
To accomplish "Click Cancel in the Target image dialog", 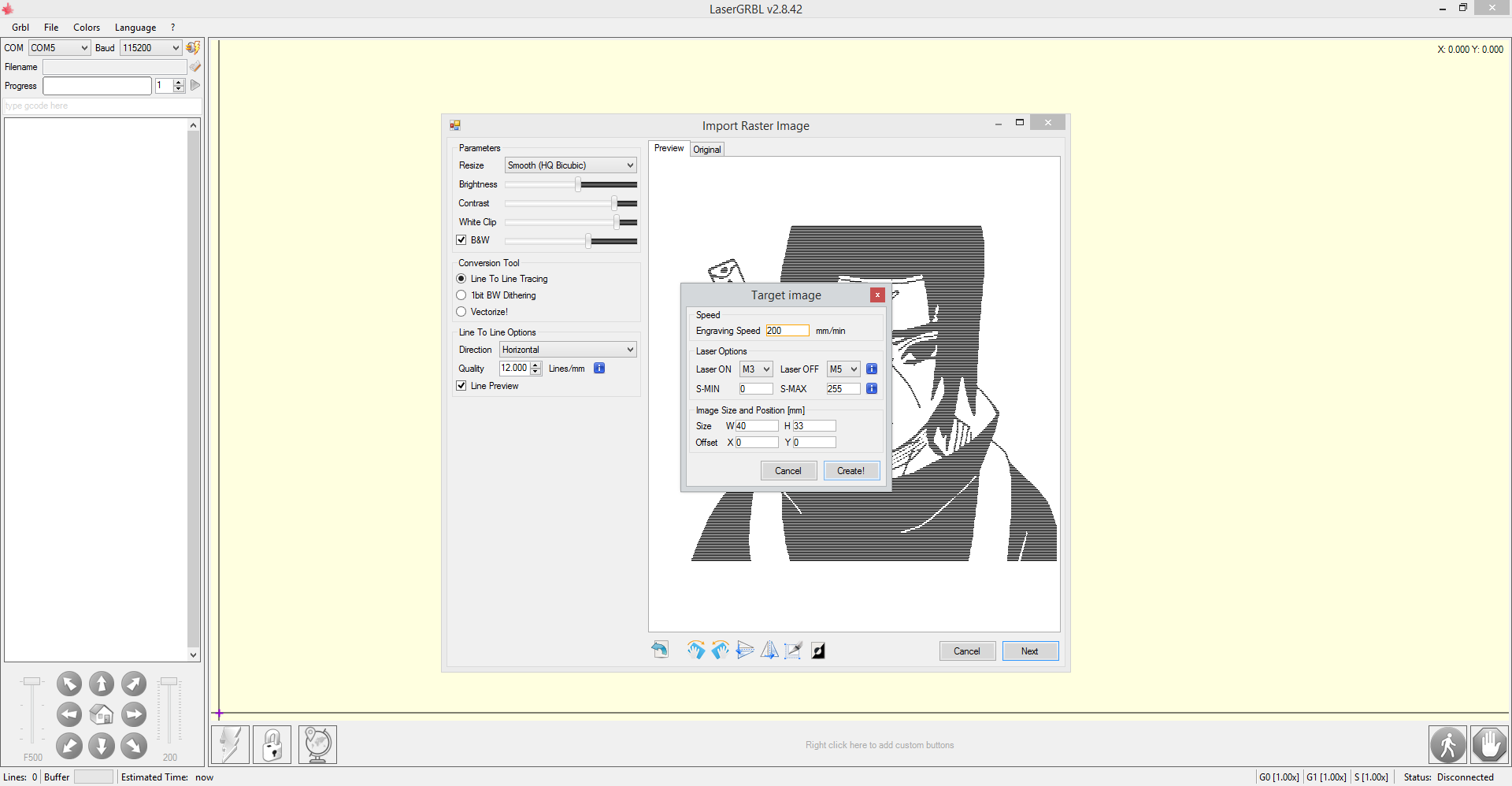I will [x=788, y=471].
